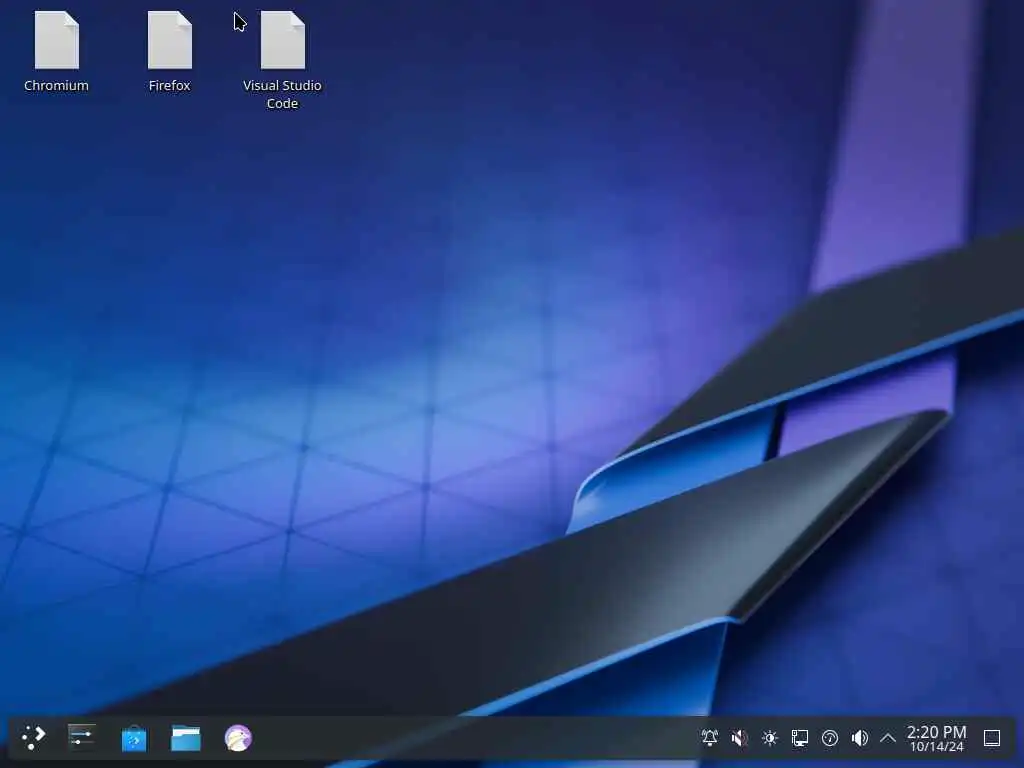Click the Chromium label text
Image resolution: width=1024 pixels, height=768 pixels.
click(56, 86)
